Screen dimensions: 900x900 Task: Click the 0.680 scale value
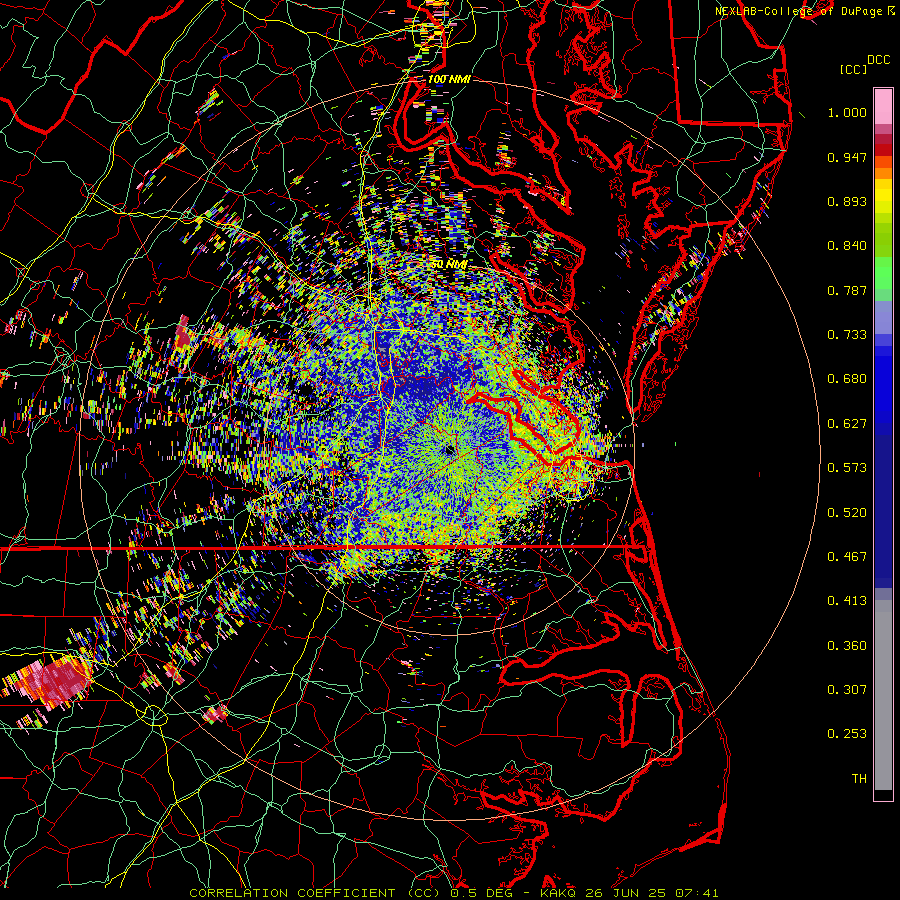tap(847, 379)
